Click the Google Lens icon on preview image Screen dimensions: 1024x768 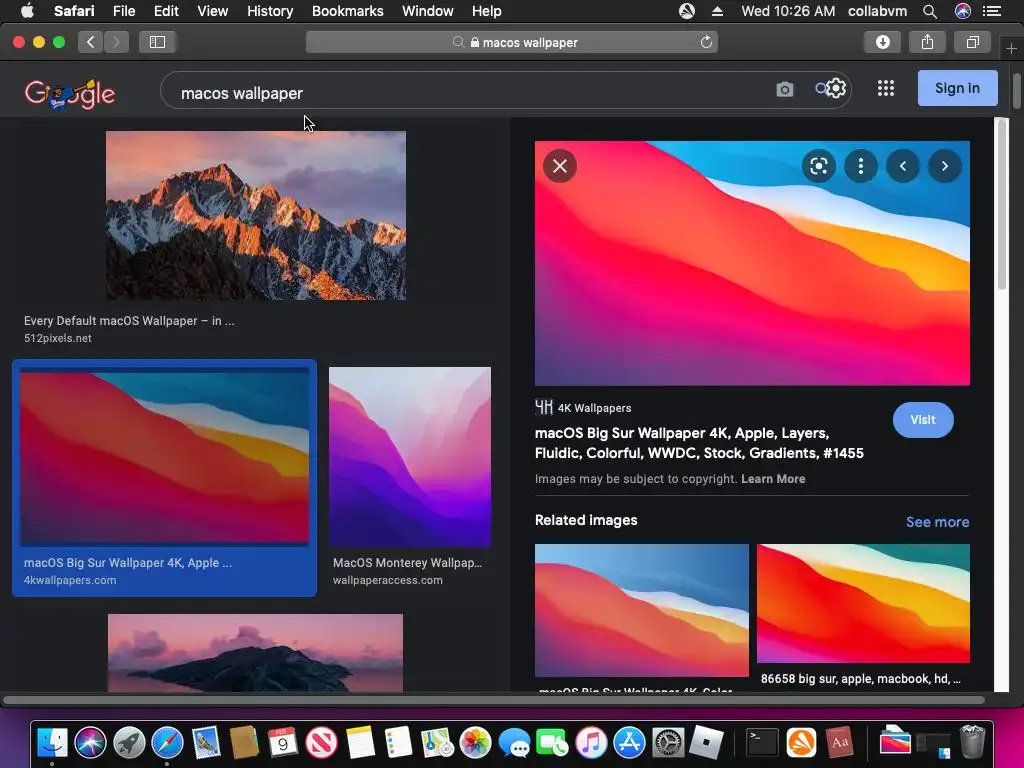click(x=818, y=166)
